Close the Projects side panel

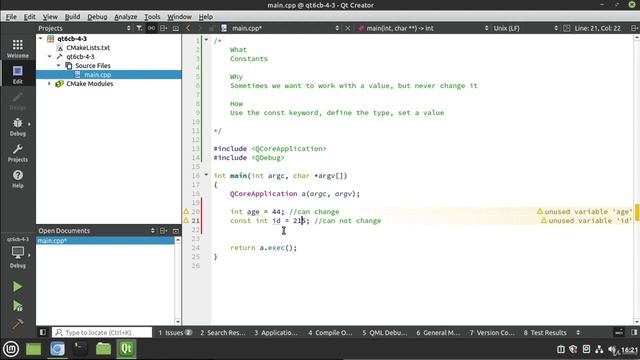click(176, 28)
